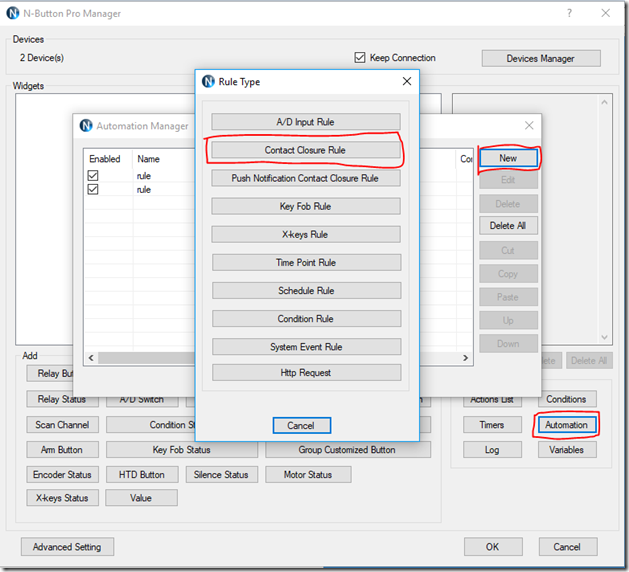Choose Time Point Rule
Screen dimensions: 629x572
[x=306, y=262]
